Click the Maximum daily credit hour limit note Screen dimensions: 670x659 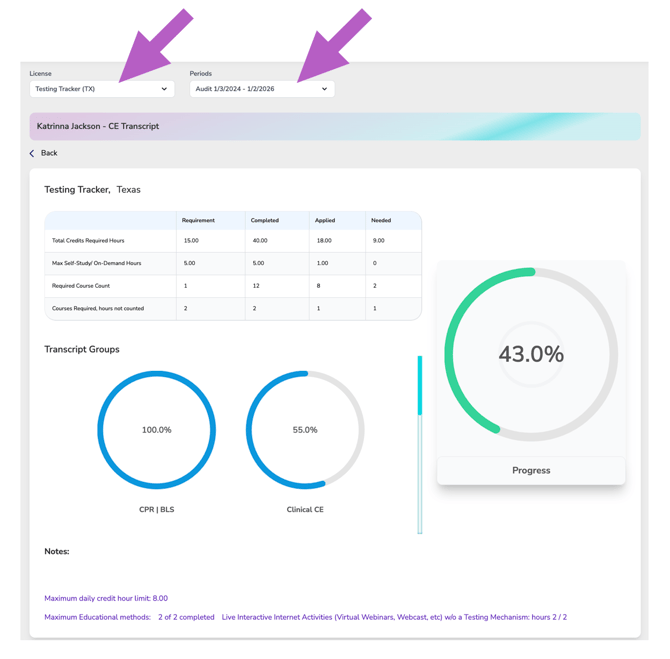coord(106,598)
